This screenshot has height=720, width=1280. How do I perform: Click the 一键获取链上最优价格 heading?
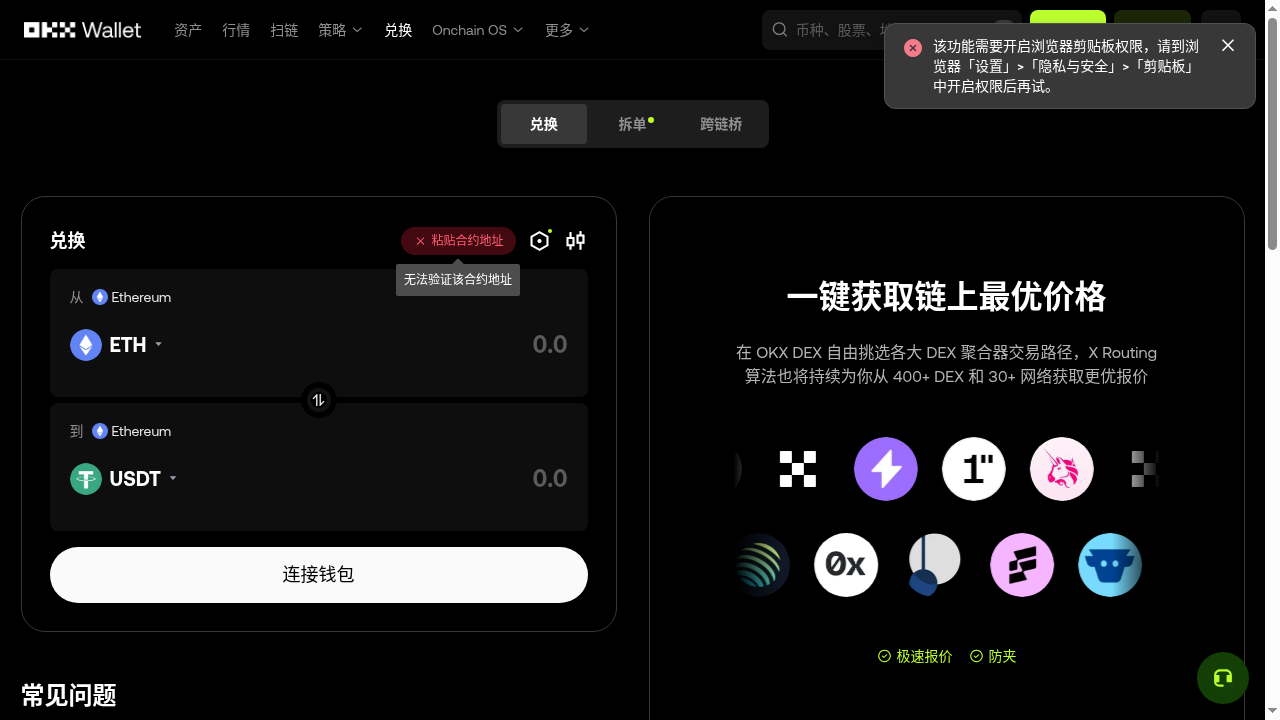[947, 297]
